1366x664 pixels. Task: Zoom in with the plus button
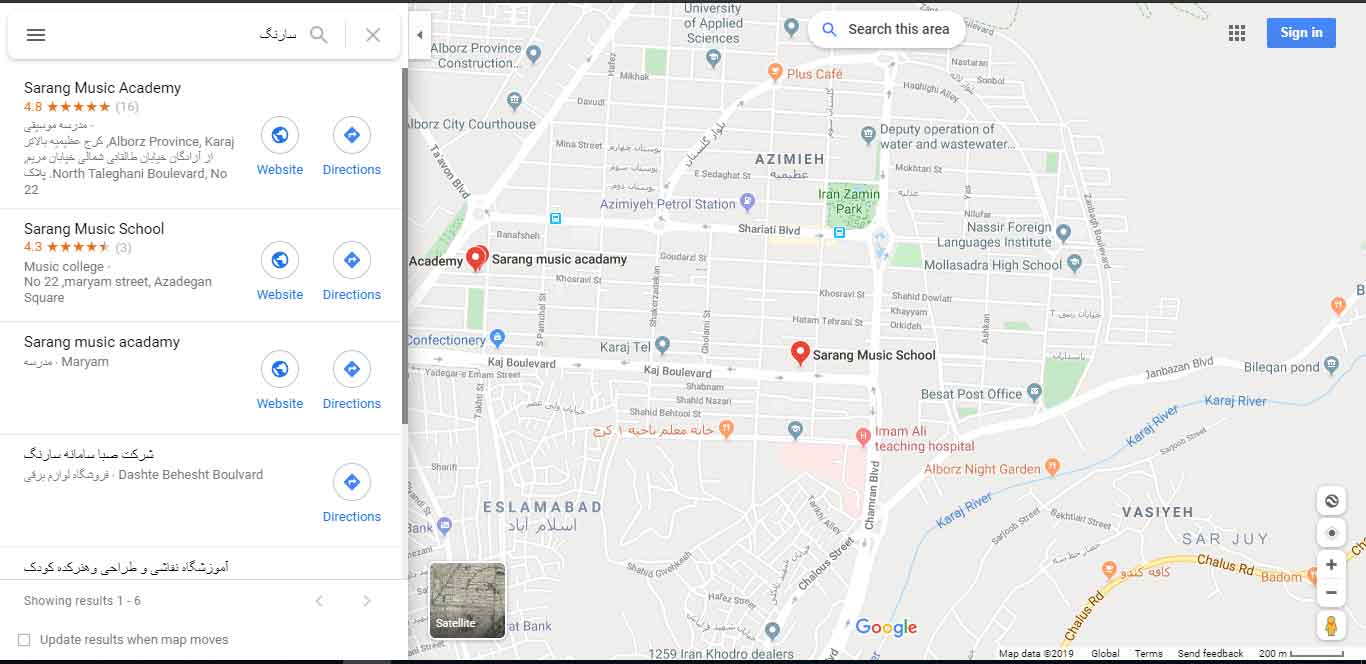point(1331,565)
